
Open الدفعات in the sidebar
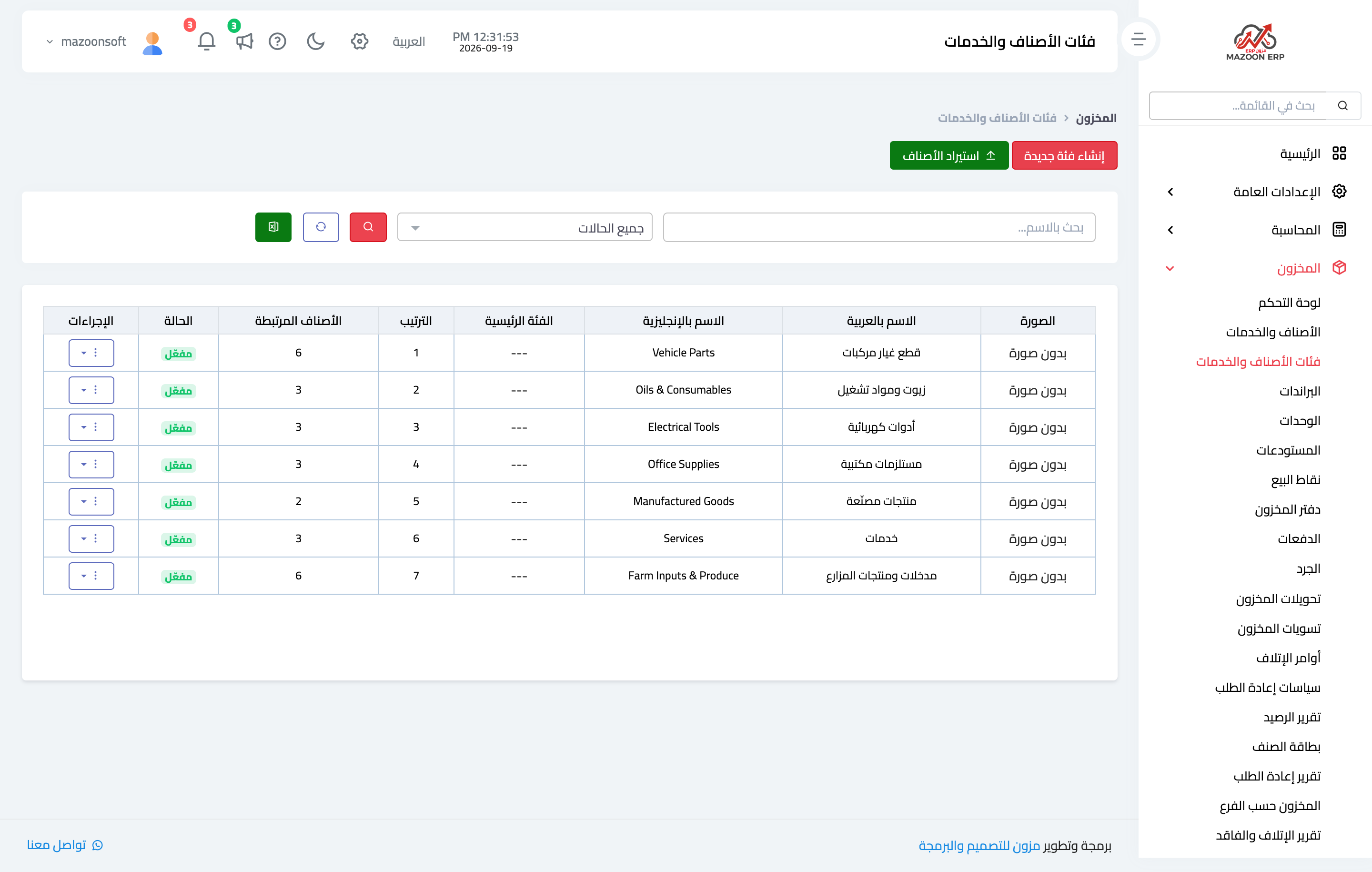1299,539
